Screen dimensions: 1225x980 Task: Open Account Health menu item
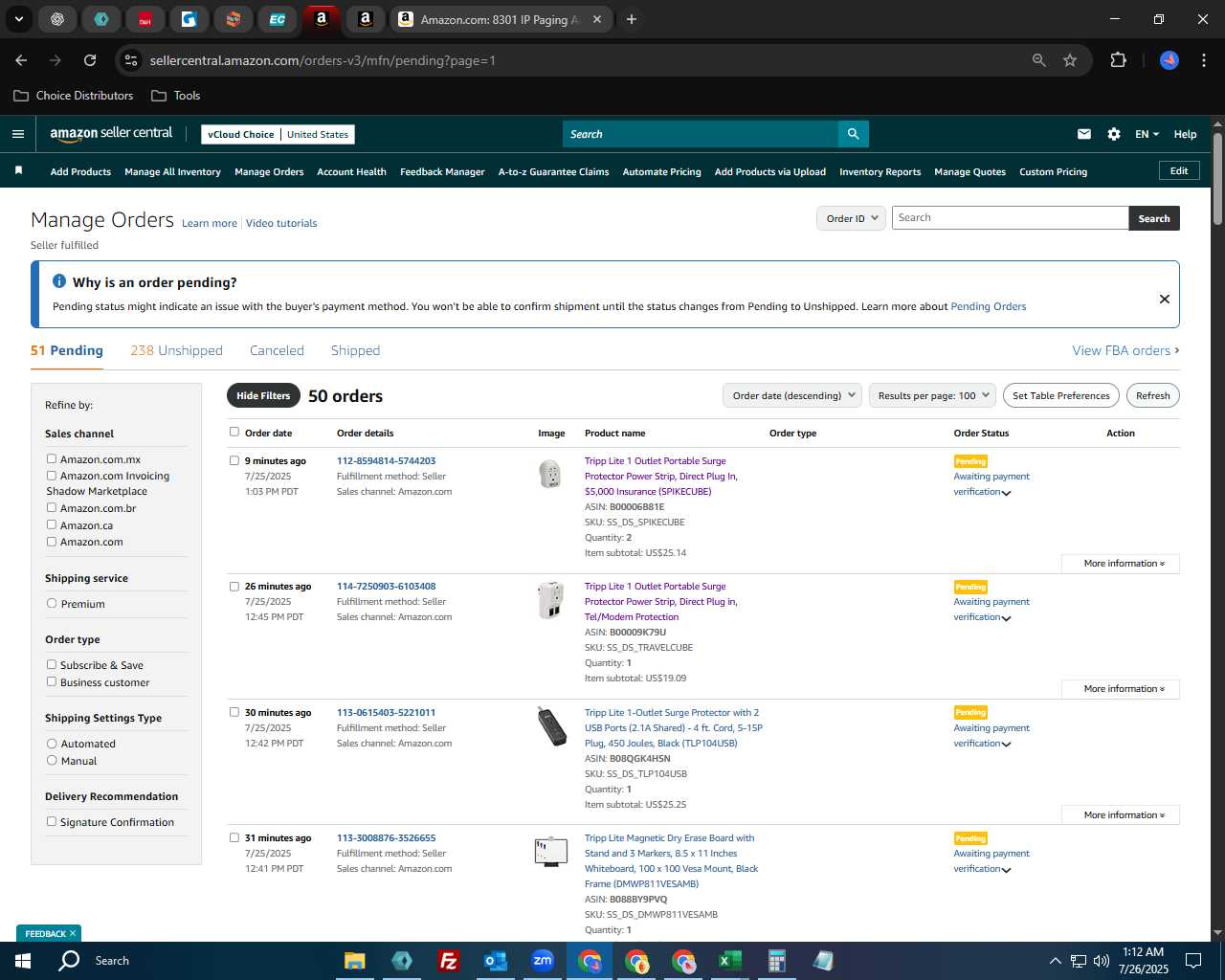(351, 172)
